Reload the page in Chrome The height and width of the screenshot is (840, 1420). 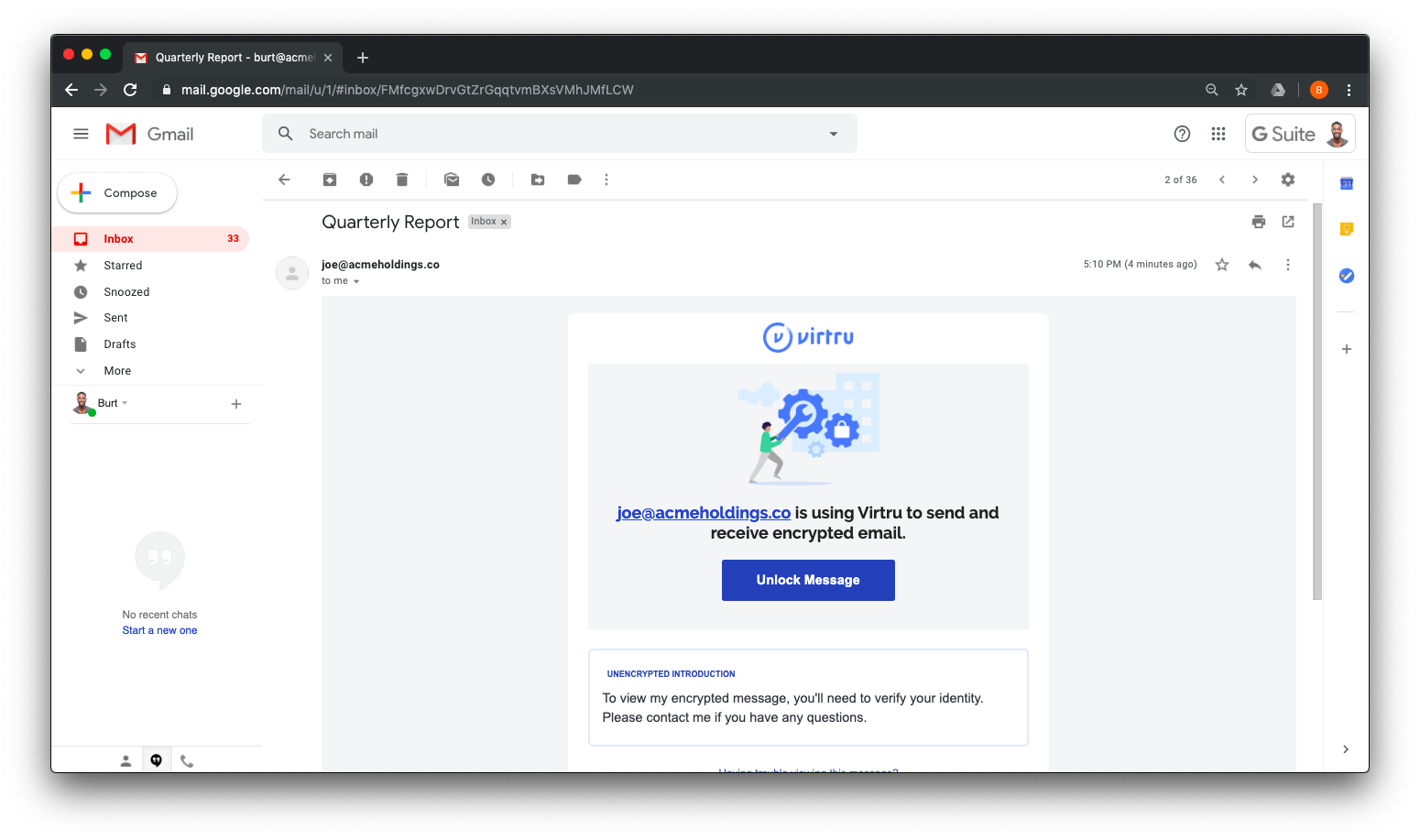[130, 90]
